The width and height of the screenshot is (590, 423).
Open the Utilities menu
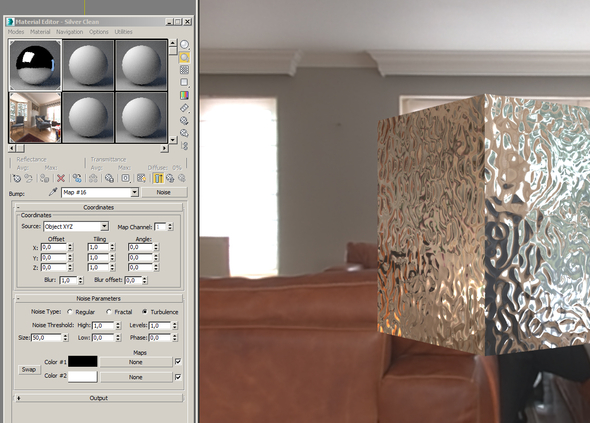click(123, 32)
